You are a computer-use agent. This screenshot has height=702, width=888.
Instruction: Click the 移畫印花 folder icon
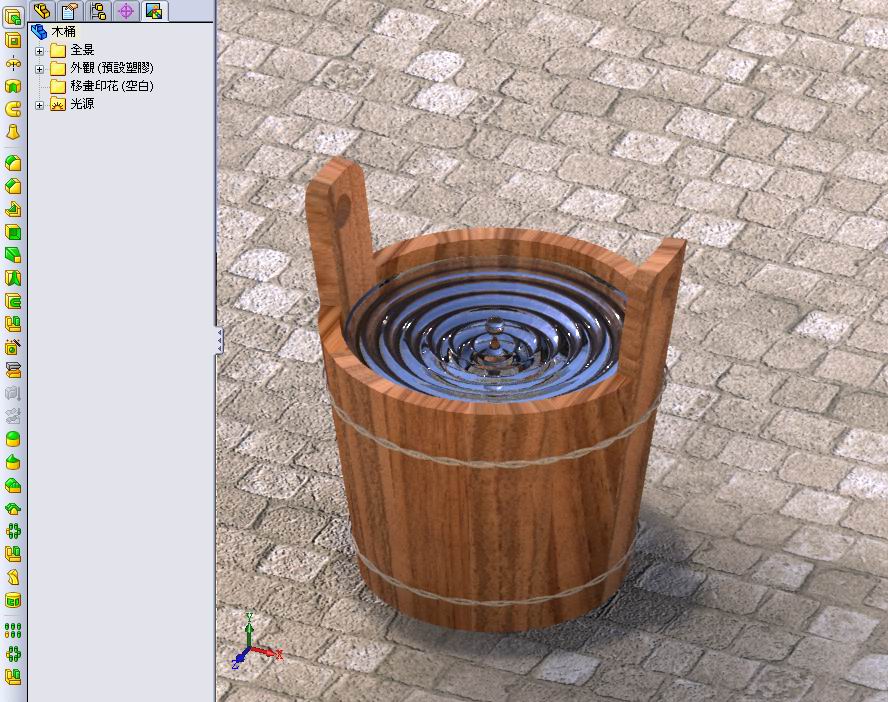(x=58, y=86)
